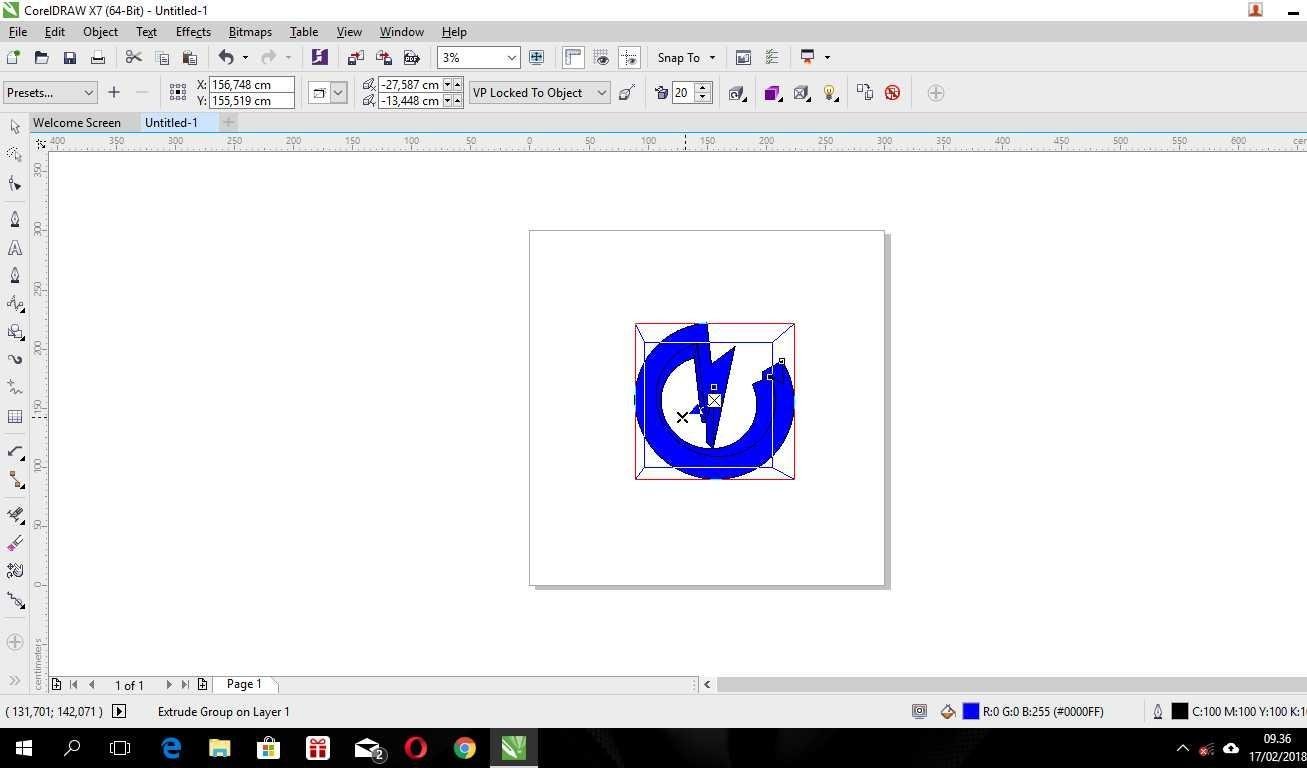1307x768 pixels.
Task: Toggle the Show Rulers button
Action: click(573, 58)
